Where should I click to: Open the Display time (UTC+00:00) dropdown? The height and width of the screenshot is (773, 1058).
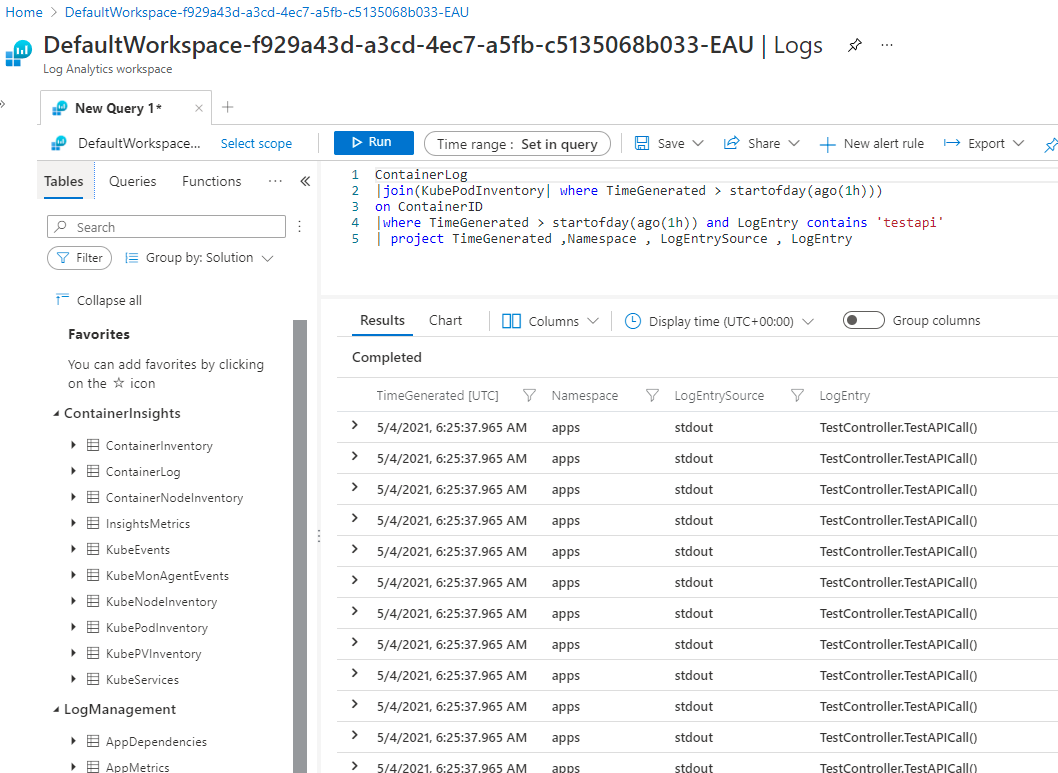719,321
